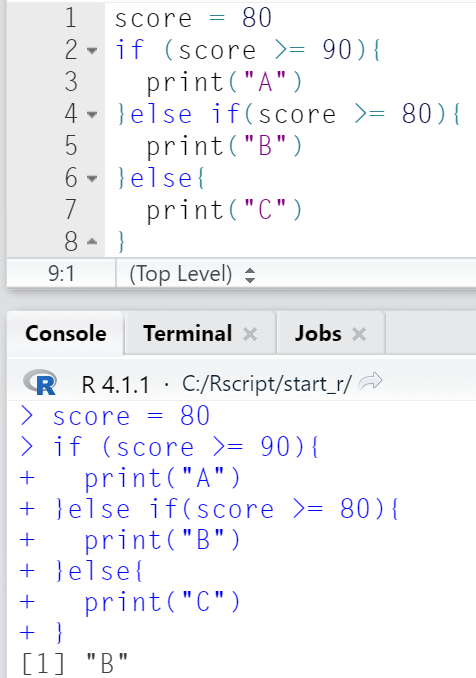Click the closing brace on editor line 8
The image size is (476, 678).
tap(121, 242)
